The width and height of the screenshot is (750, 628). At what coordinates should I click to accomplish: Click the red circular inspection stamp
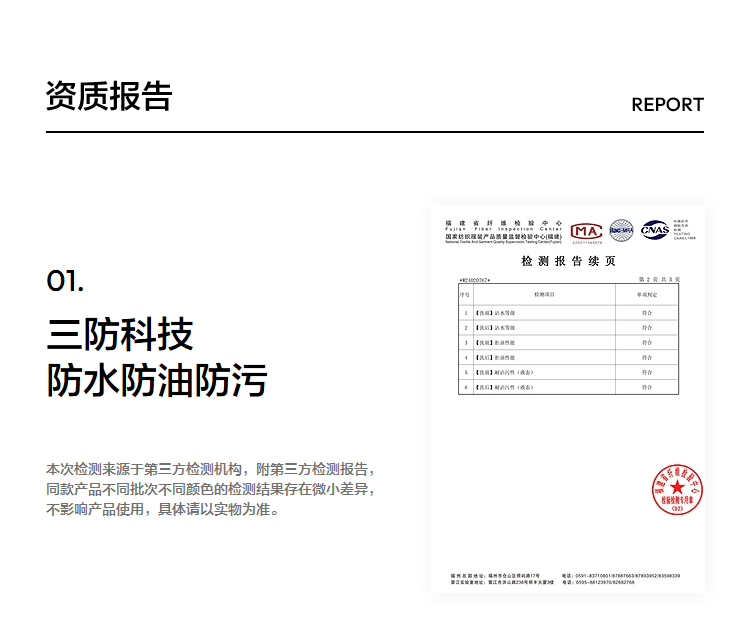click(x=677, y=490)
